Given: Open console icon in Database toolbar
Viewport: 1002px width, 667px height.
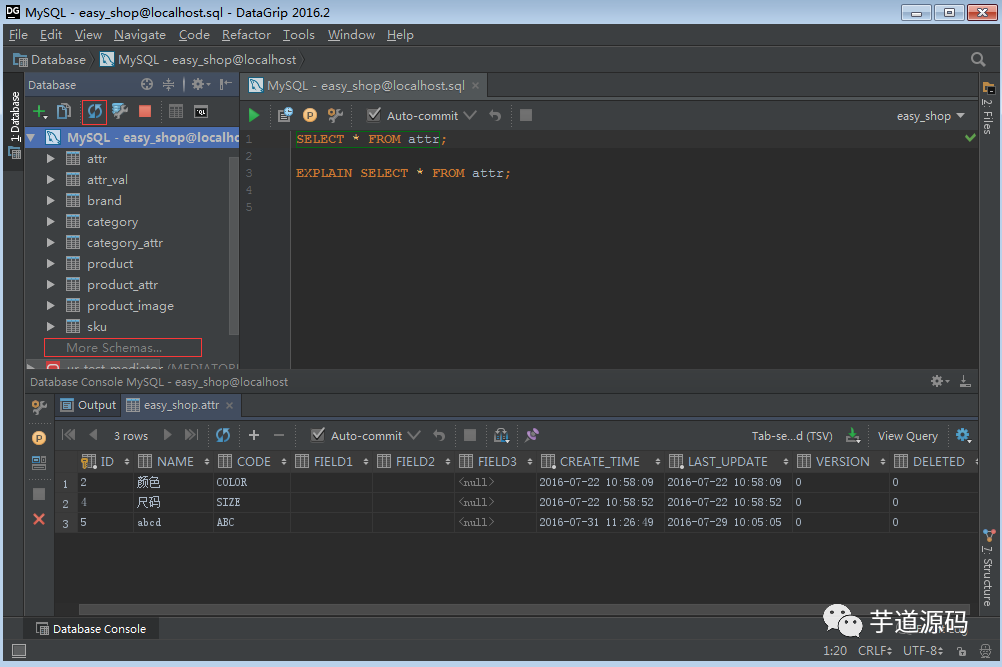Looking at the screenshot, I should coord(201,112).
